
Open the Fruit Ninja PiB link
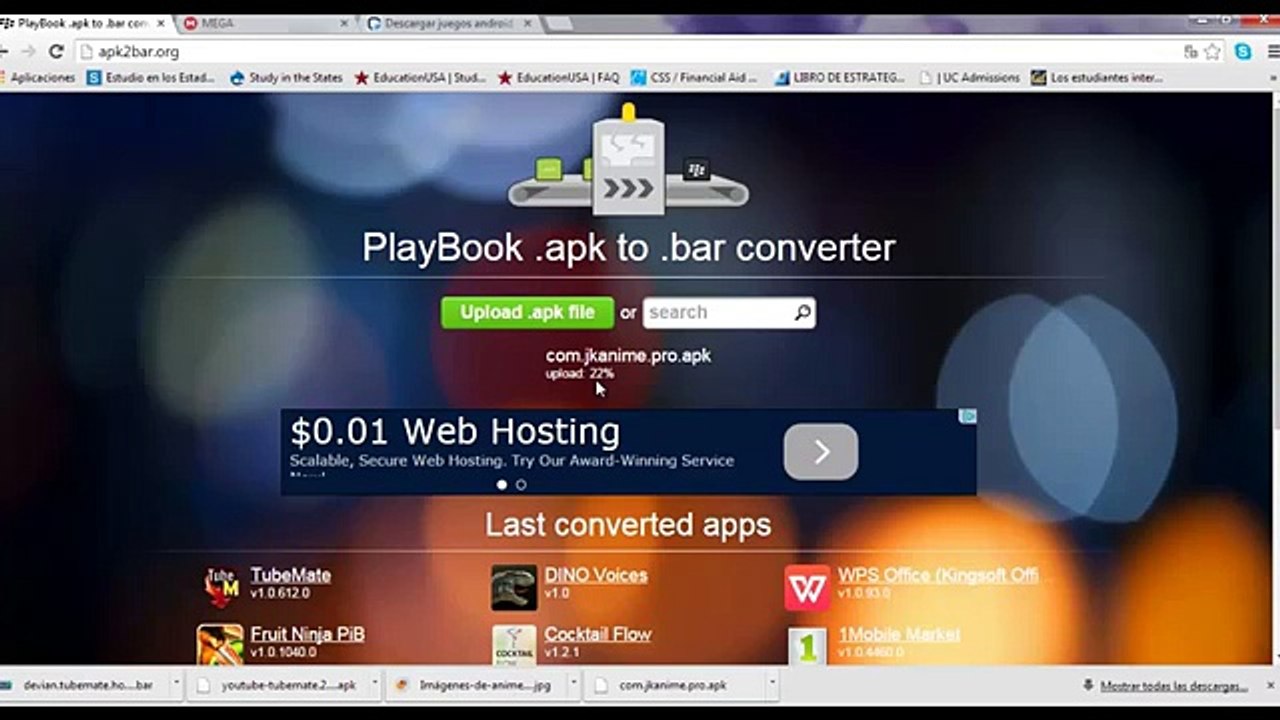click(x=307, y=634)
